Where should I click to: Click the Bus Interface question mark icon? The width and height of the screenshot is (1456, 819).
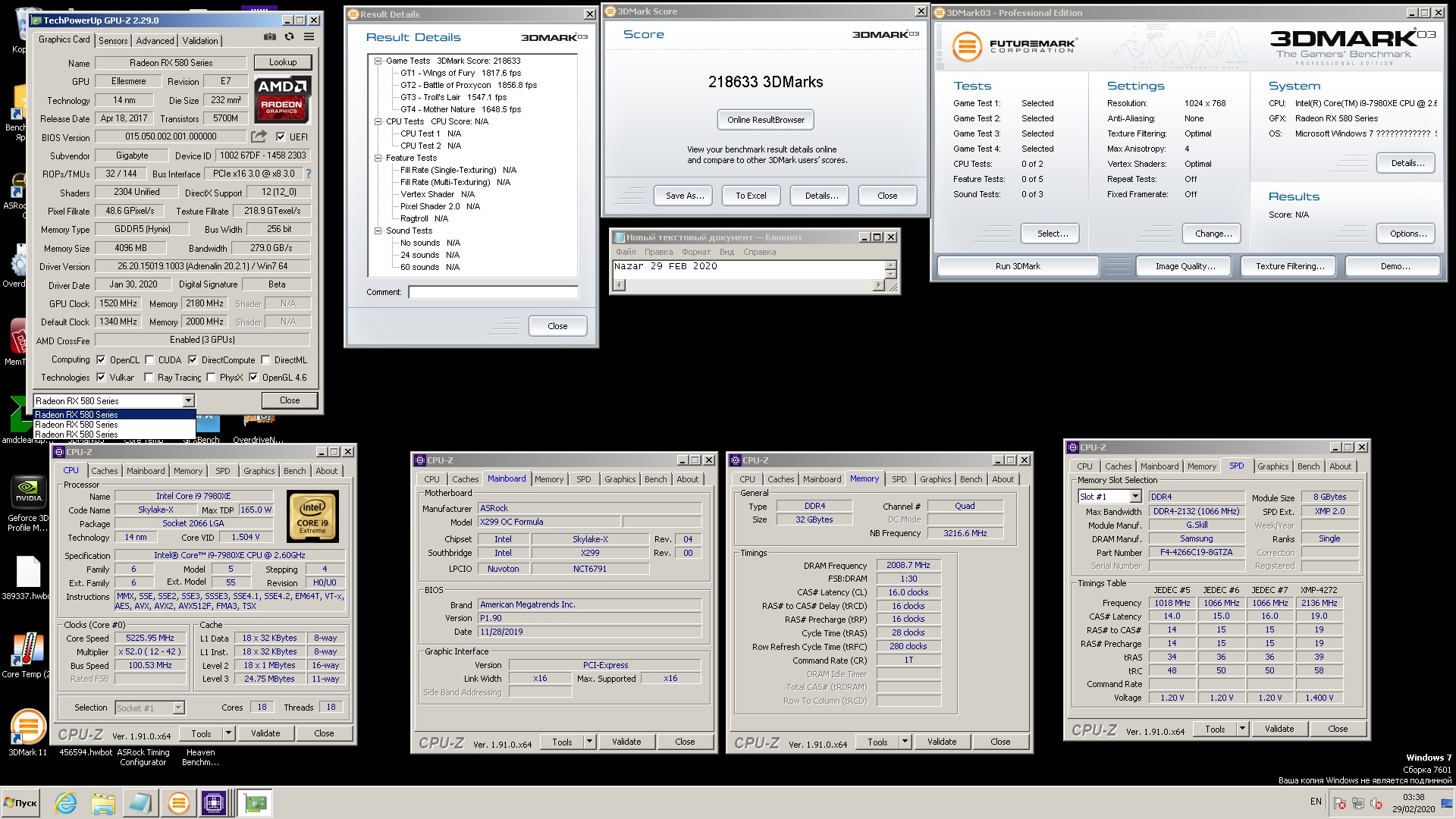pos(309,174)
